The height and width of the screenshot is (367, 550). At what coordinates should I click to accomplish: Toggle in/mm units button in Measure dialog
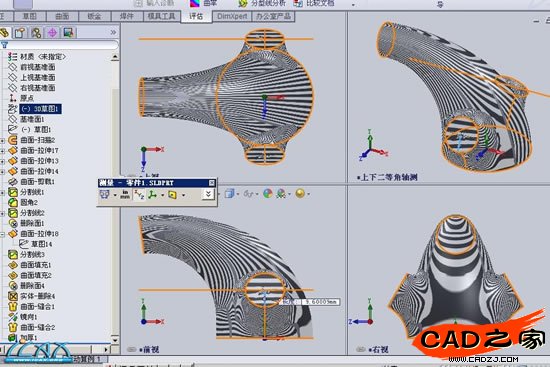(125, 194)
